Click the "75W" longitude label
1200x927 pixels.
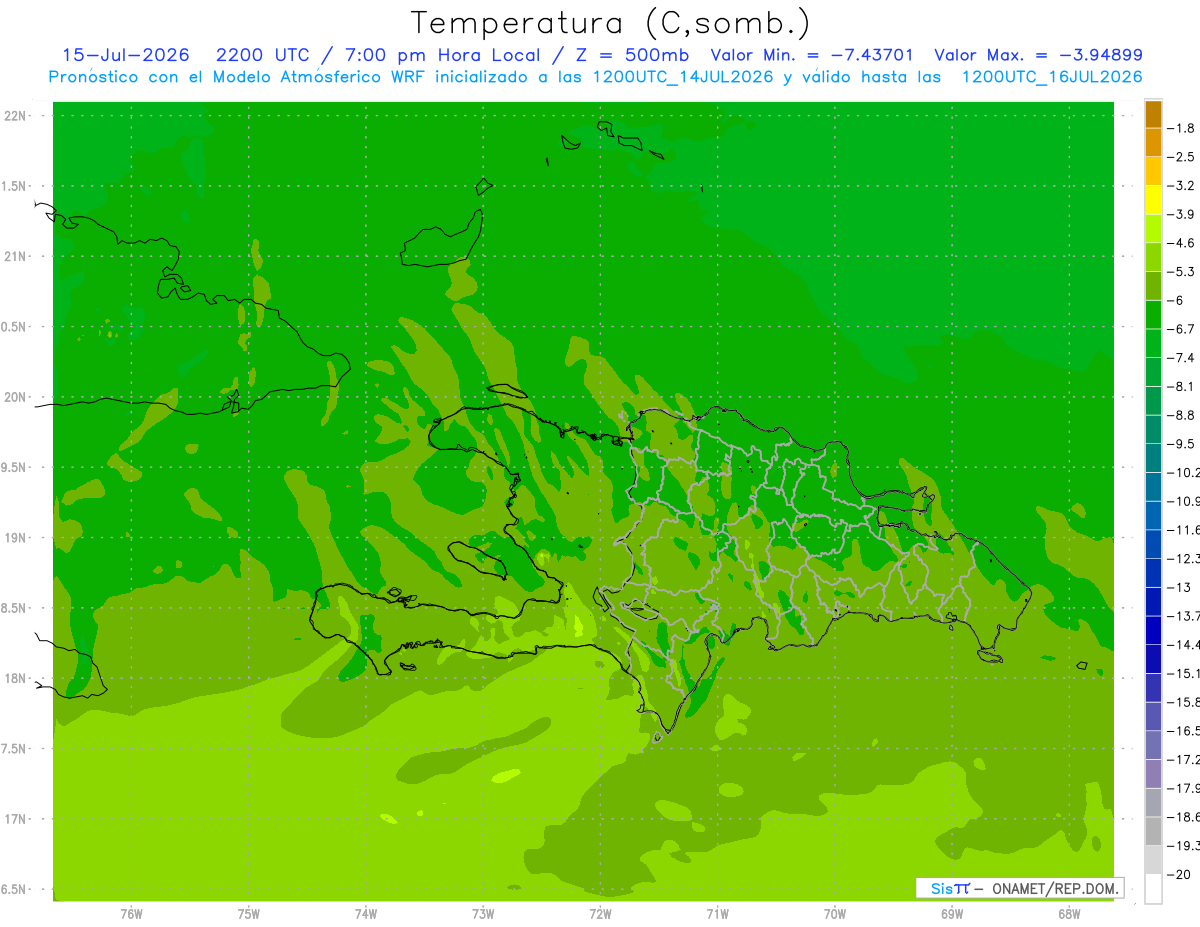249,914
